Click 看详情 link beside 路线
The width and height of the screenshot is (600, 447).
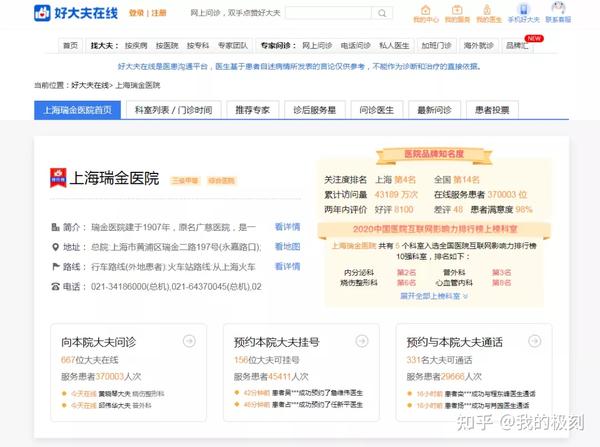pyautogui.click(x=287, y=266)
